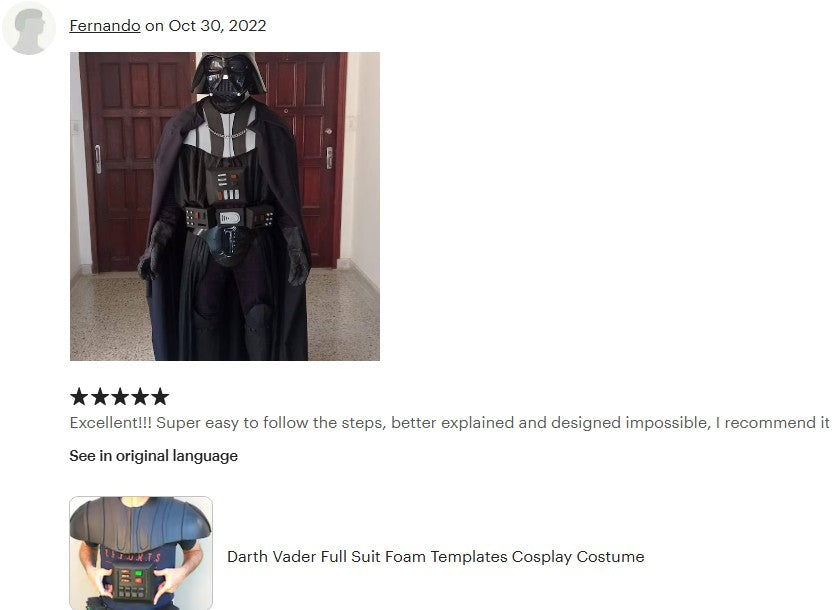The width and height of the screenshot is (832, 610).
Task: Click the third rating star
Action: click(119, 396)
